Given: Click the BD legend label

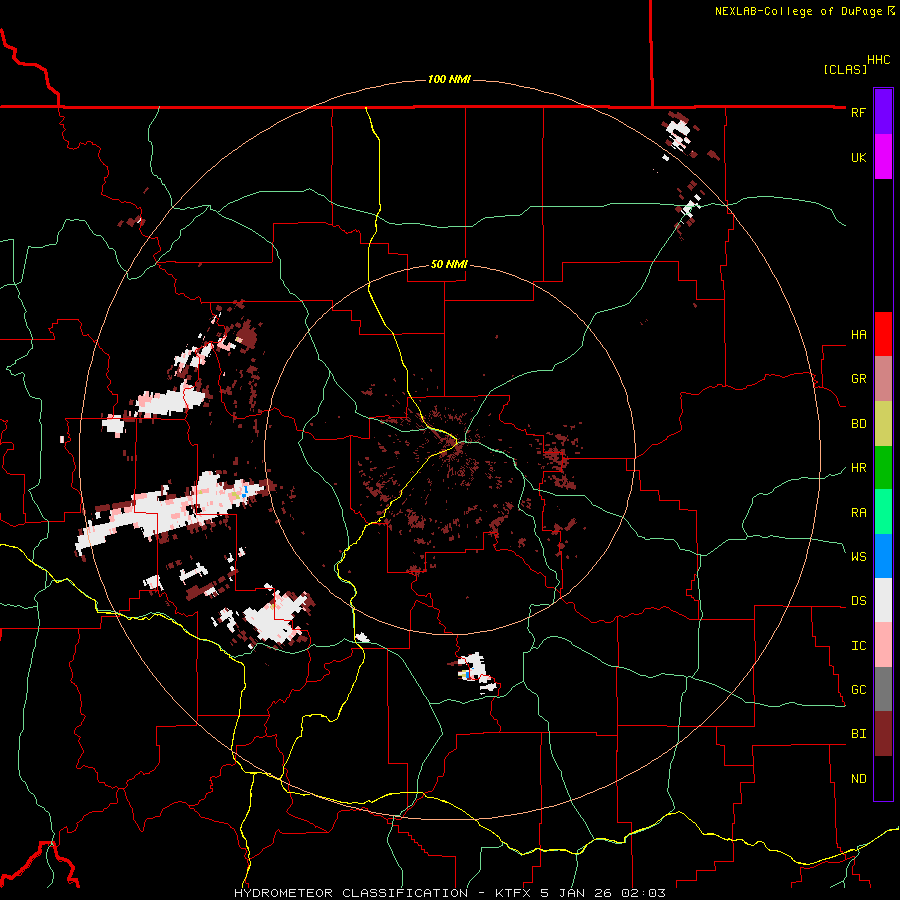Looking at the screenshot, I should click(x=858, y=424).
